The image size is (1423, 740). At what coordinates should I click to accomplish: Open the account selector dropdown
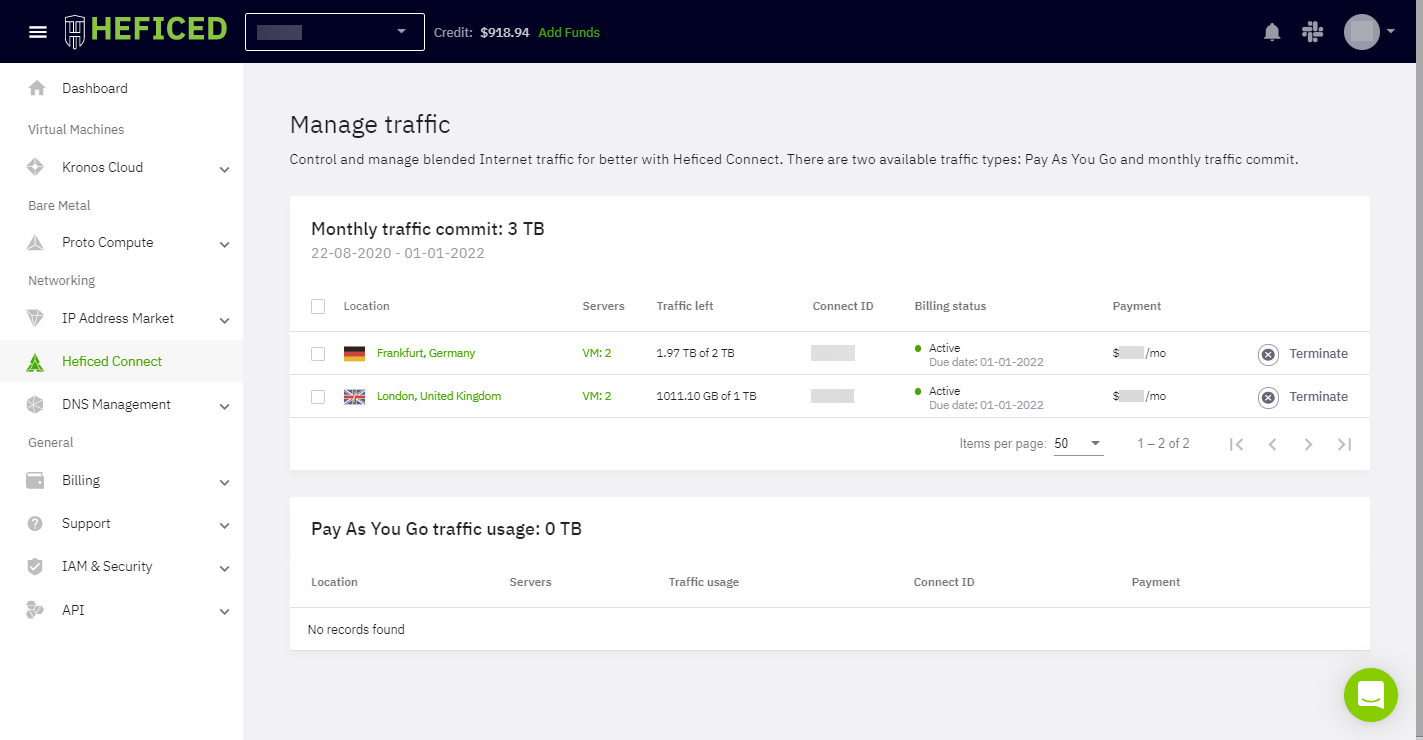click(335, 32)
